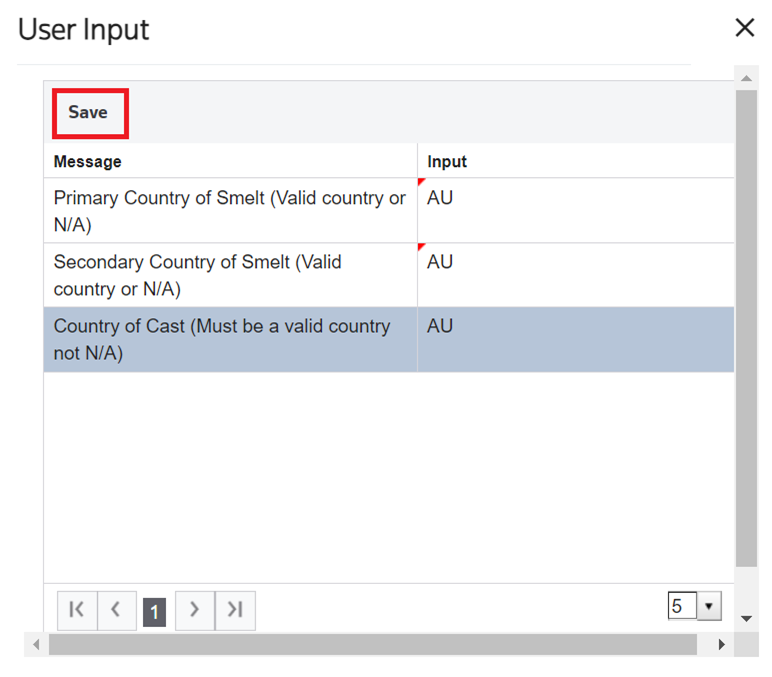
Task: Select page number 1
Action: point(155,611)
